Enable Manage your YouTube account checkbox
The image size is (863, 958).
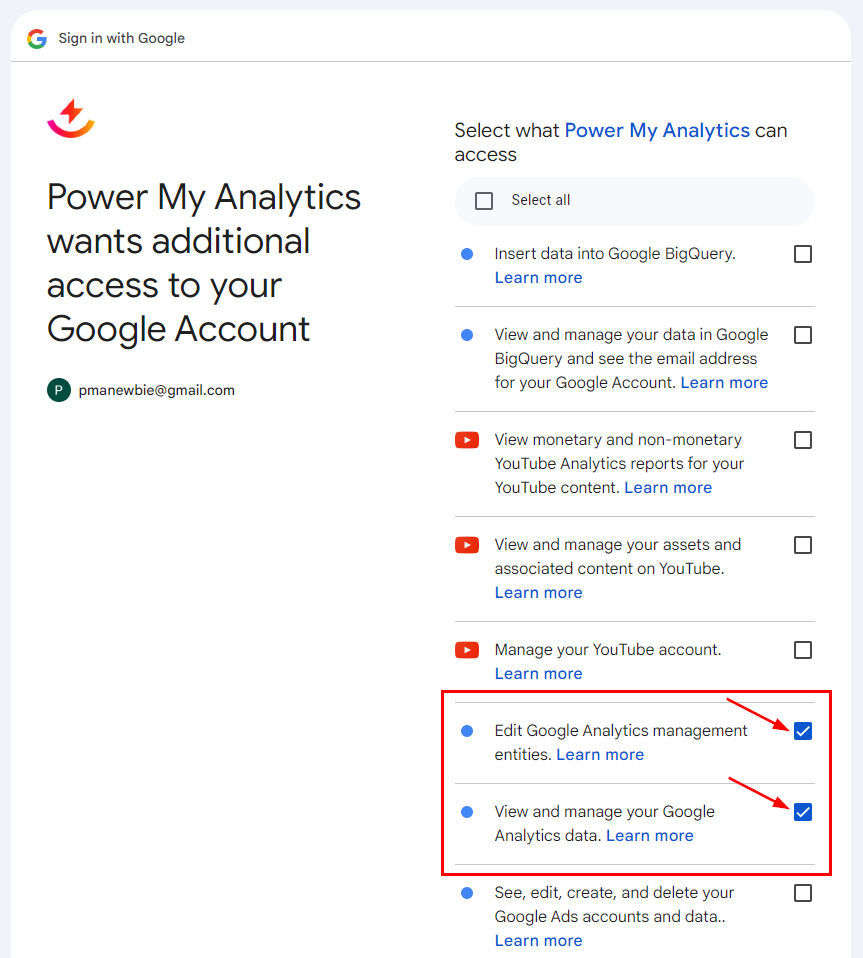click(802, 650)
